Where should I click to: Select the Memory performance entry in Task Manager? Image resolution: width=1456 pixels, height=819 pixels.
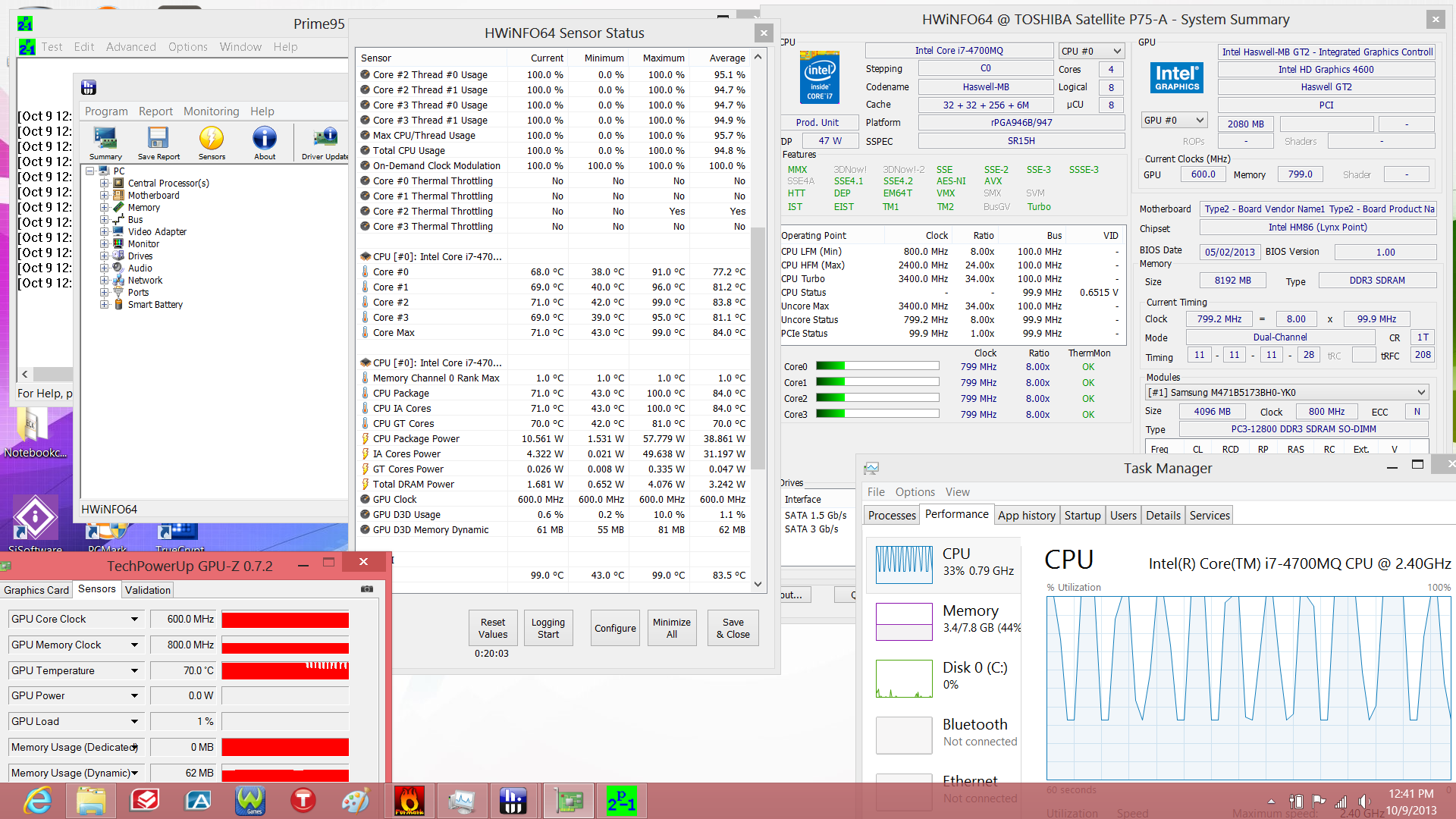point(944,621)
